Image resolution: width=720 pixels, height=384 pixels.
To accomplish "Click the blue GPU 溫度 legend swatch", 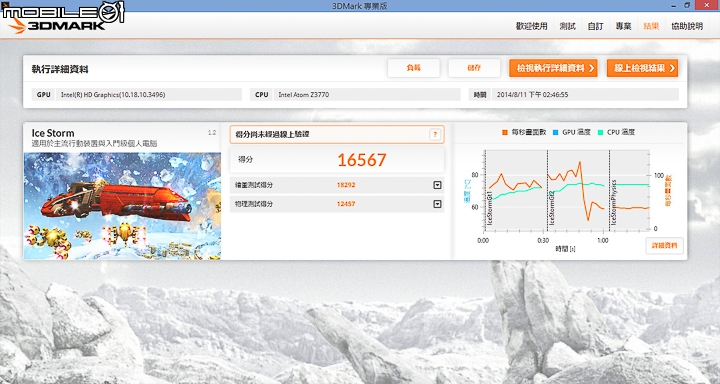I will coord(555,132).
